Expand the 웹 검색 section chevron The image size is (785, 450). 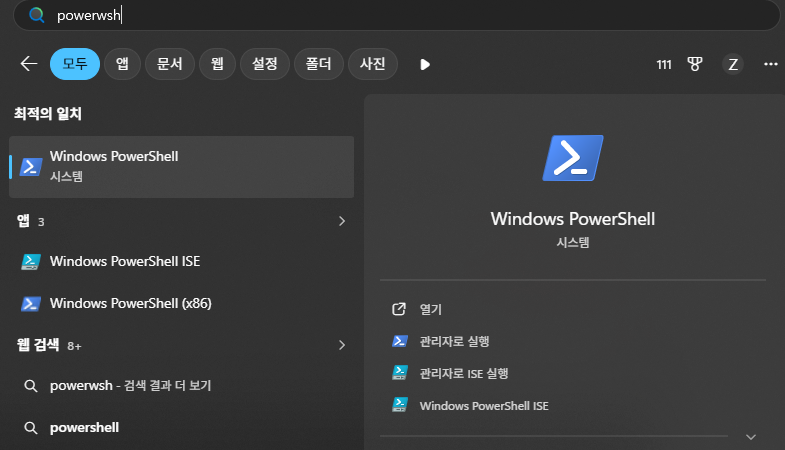pyautogui.click(x=341, y=345)
